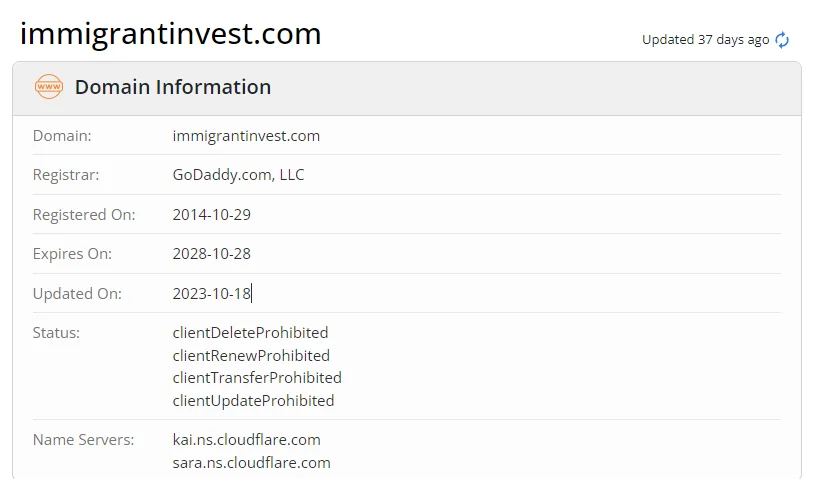Click the orange www globe icon
Screen dimensions: 813x479
[49, 87]
